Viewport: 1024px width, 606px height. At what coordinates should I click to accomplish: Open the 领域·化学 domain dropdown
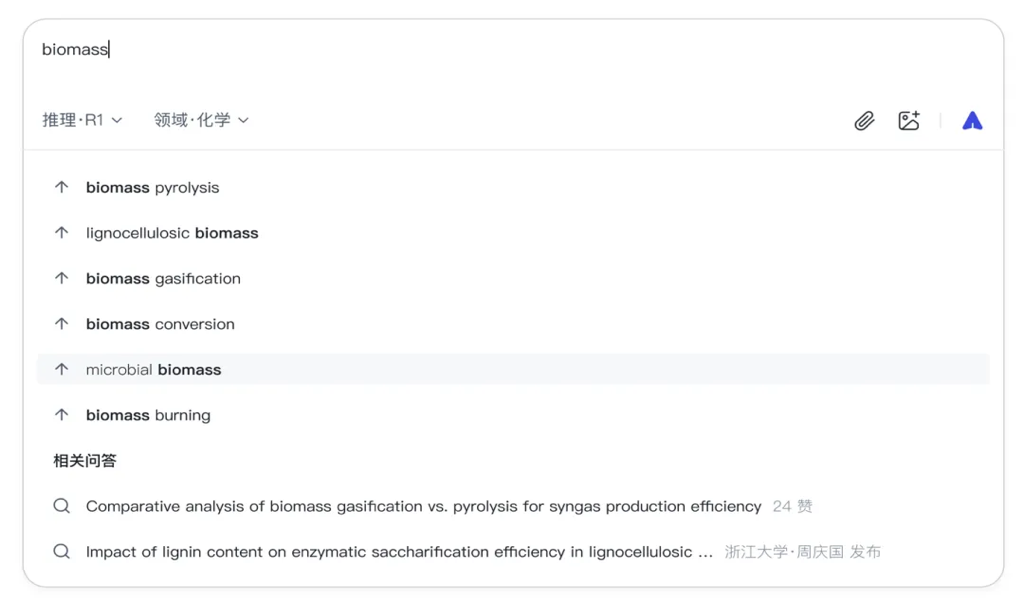point(201,120)
